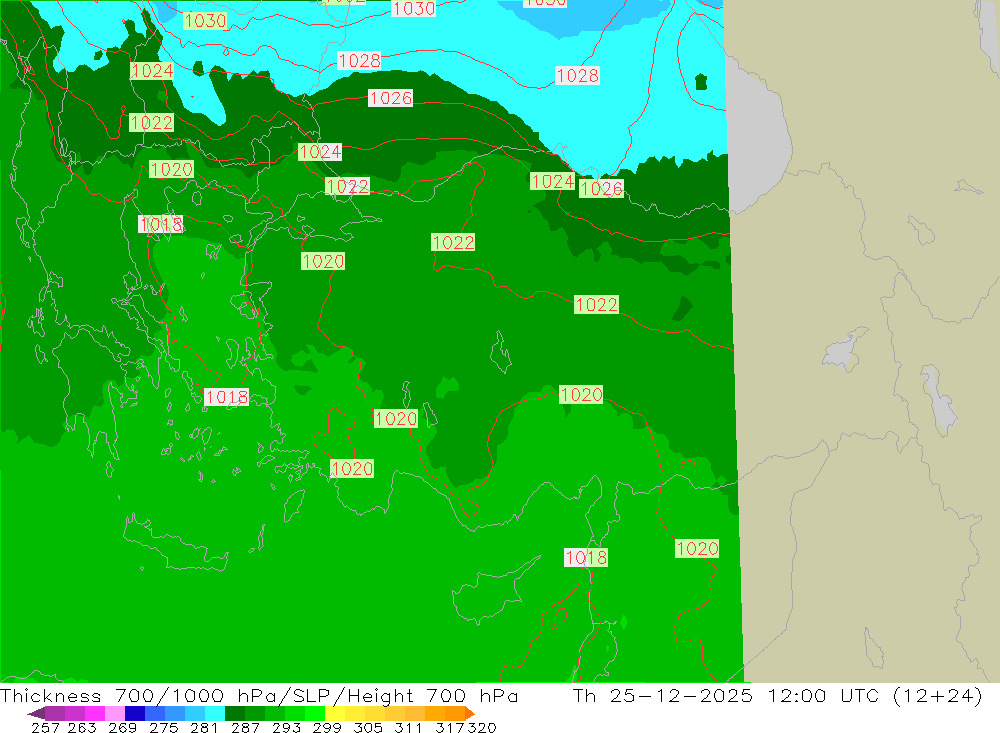Select the legend value "269"
Viewport: 1000px width, 733px height.
[x=122, y=728]
